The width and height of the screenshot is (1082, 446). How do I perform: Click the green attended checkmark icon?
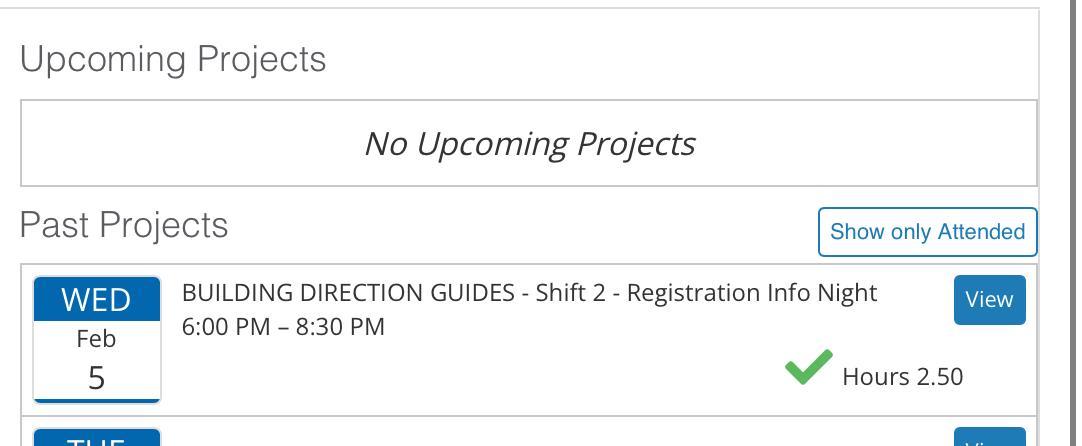pyautogui.click(x=808, y=367)
